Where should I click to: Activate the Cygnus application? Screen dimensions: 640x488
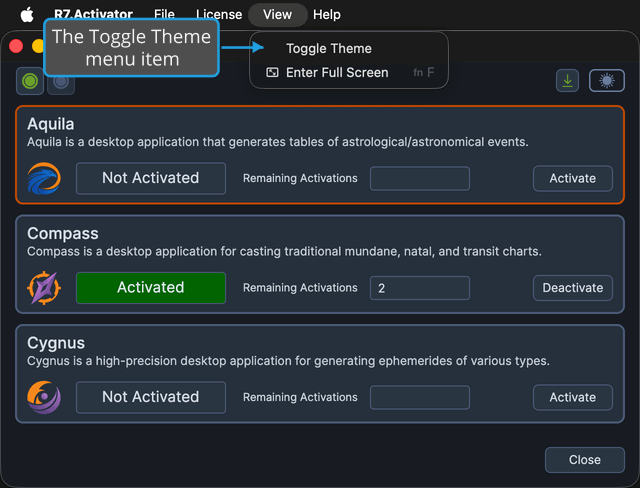(573, 397)
